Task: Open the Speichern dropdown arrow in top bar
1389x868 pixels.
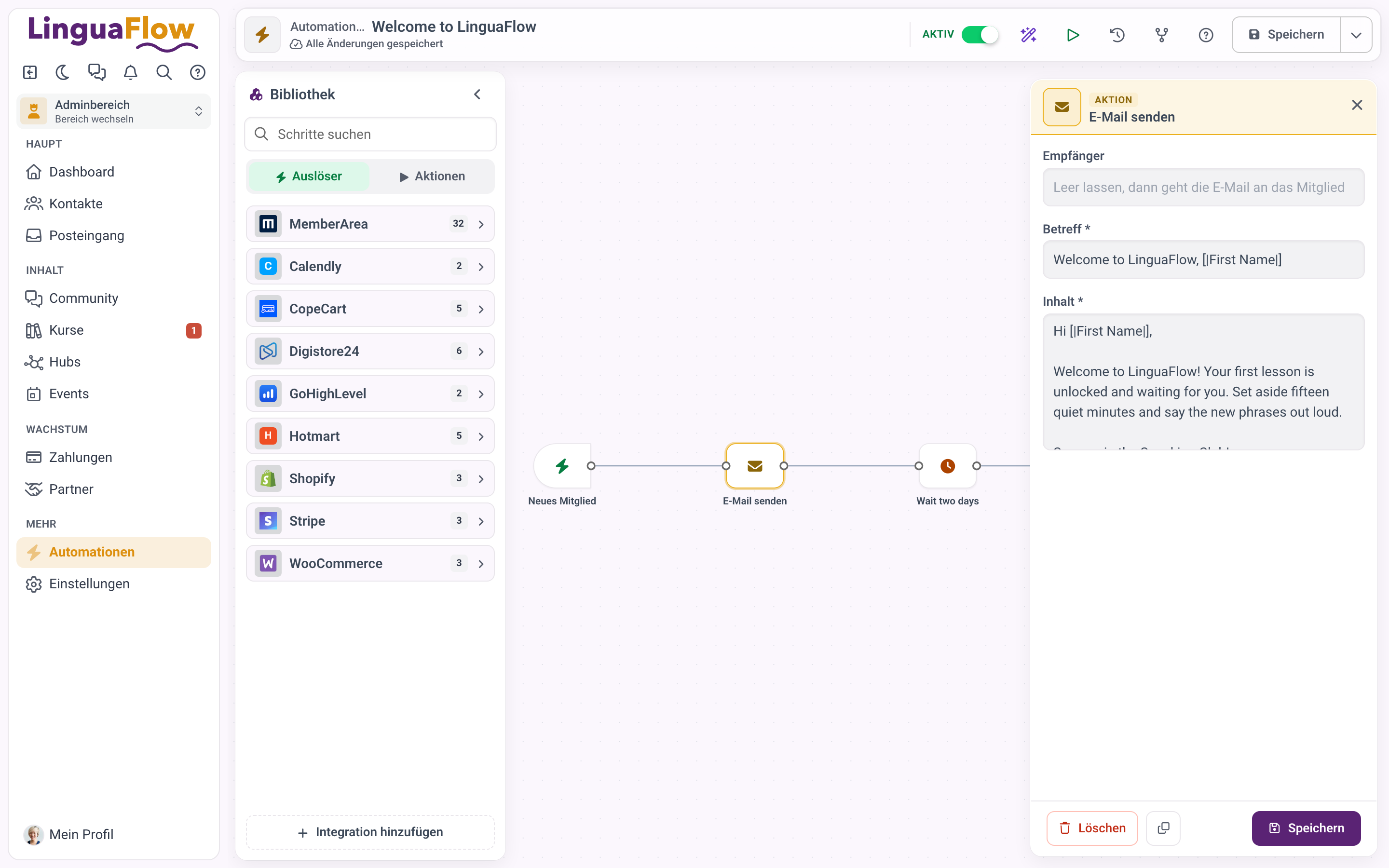Action: [1356, 35]
